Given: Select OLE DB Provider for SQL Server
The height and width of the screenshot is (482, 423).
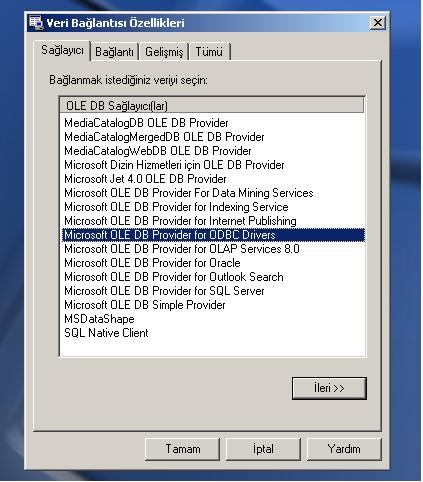Looking at the screenshot, I should pos(164,291).
